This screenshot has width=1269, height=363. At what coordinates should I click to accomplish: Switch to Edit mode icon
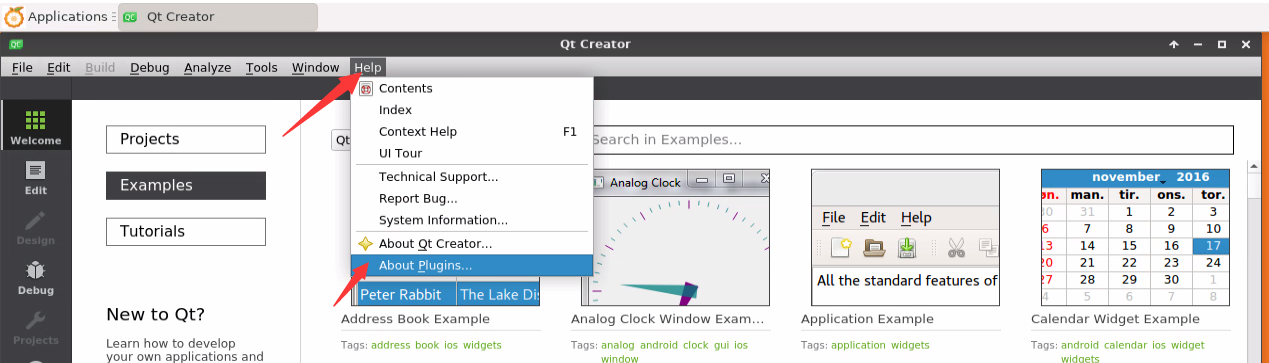point(35,176)
